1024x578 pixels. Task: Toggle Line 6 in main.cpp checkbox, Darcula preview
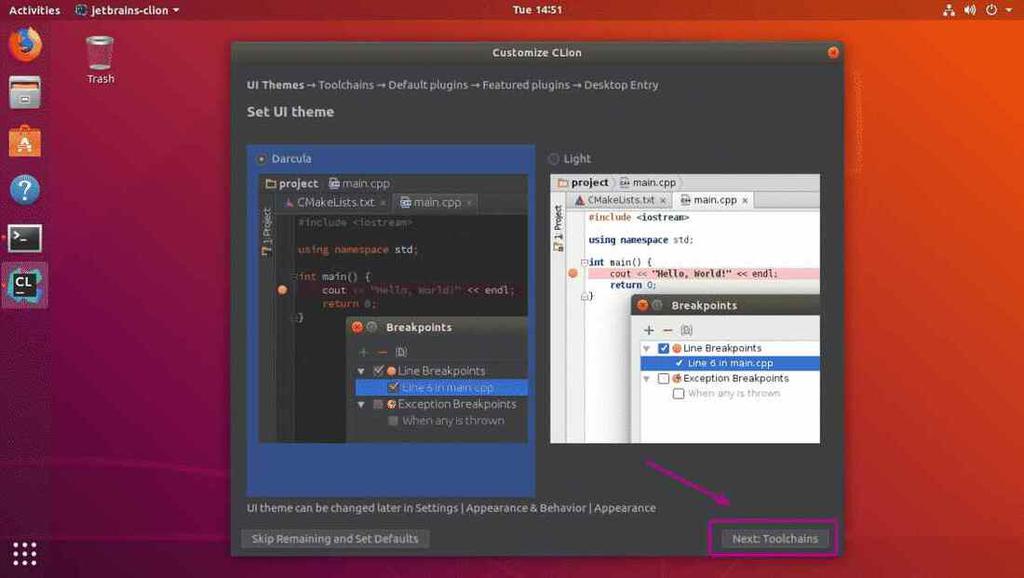(x=393, y=387)
